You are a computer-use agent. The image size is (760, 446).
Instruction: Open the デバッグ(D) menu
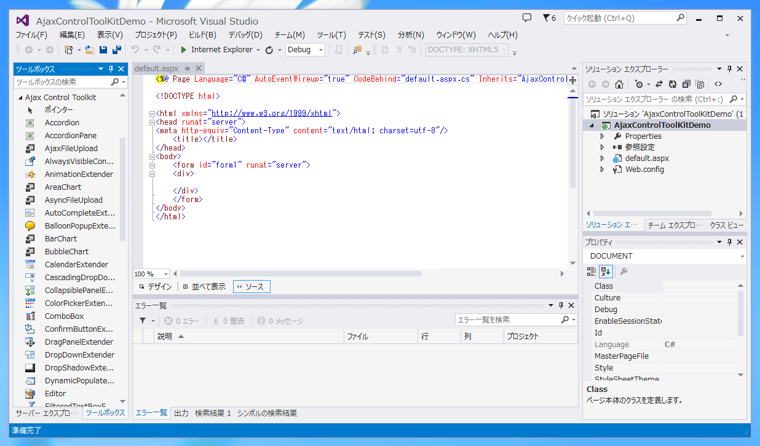(245, 35)
